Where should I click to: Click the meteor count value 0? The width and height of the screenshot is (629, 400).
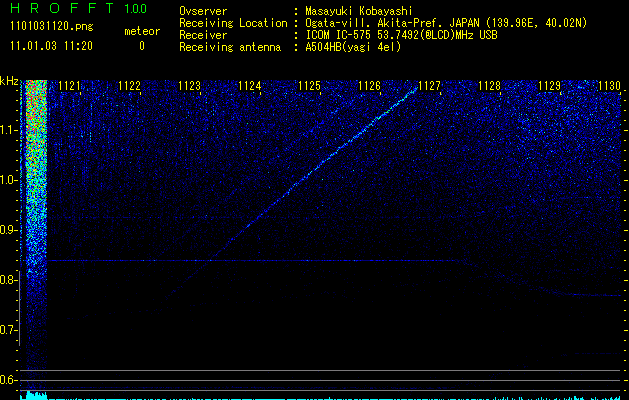coord(142,46)
